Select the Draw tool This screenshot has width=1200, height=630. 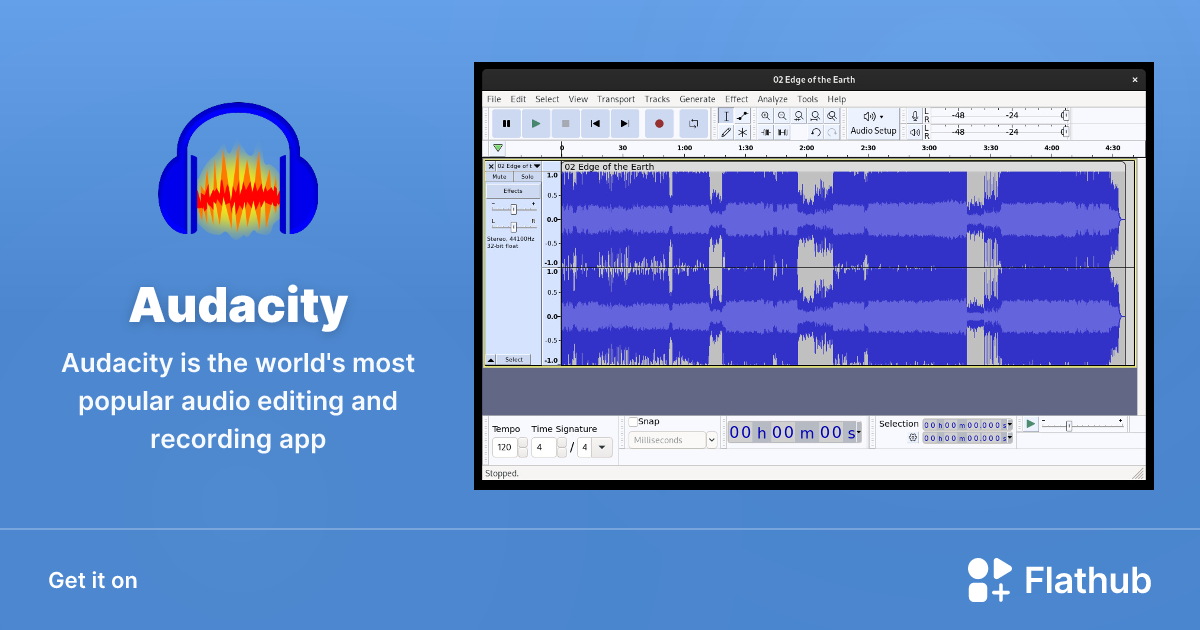coord(724,131)
